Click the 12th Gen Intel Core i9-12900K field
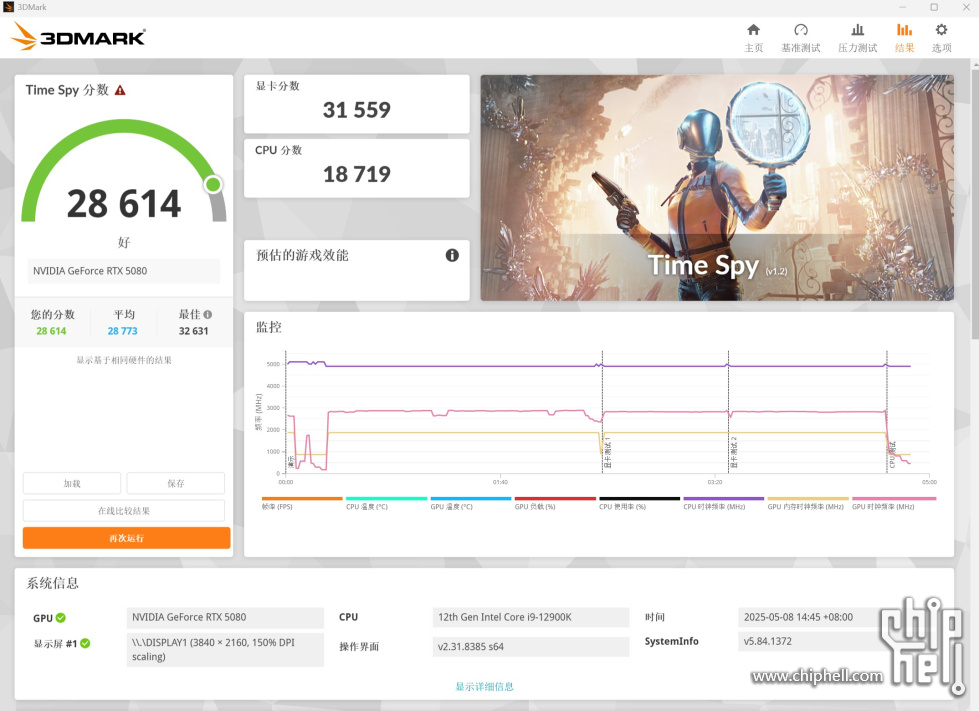The width and height of the screenshot is (979, 711). 531,617
